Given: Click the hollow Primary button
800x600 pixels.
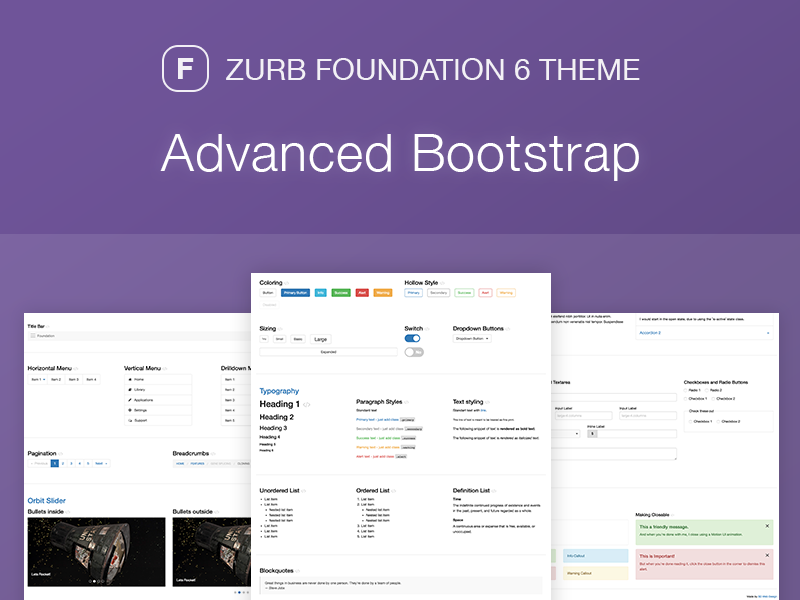Looking at the screenshot, I should point(413,293).
